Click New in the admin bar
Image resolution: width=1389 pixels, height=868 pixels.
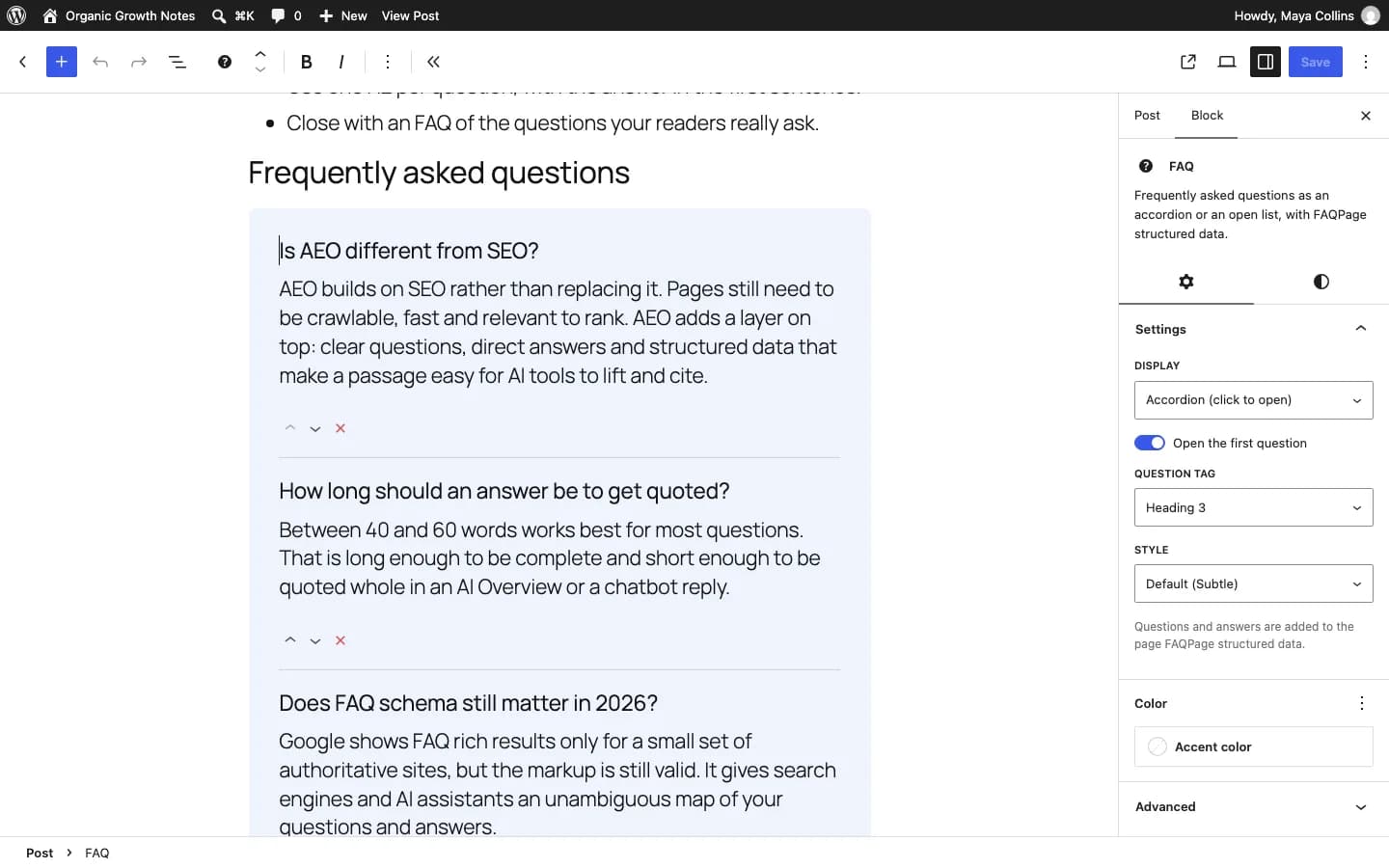(342, 15)
